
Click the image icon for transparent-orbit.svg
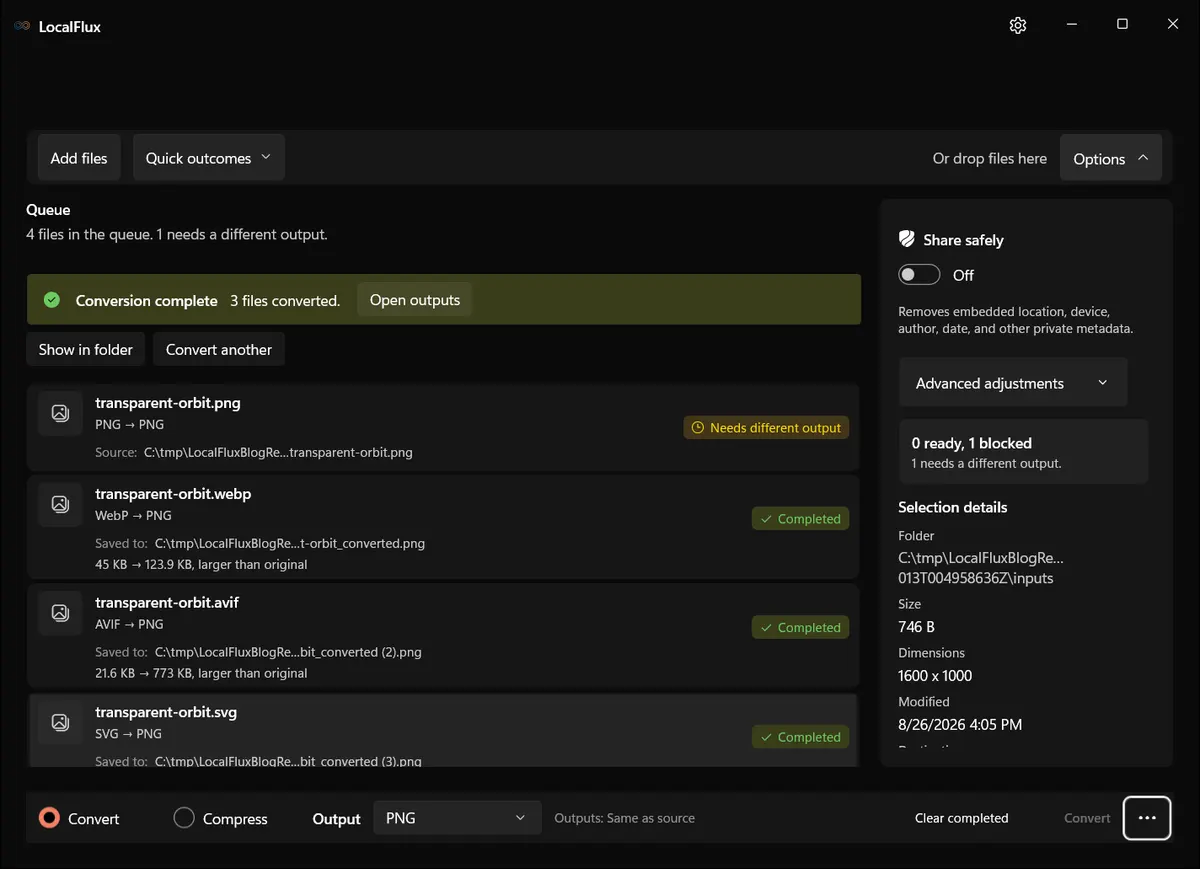click(x=60, y=722)
